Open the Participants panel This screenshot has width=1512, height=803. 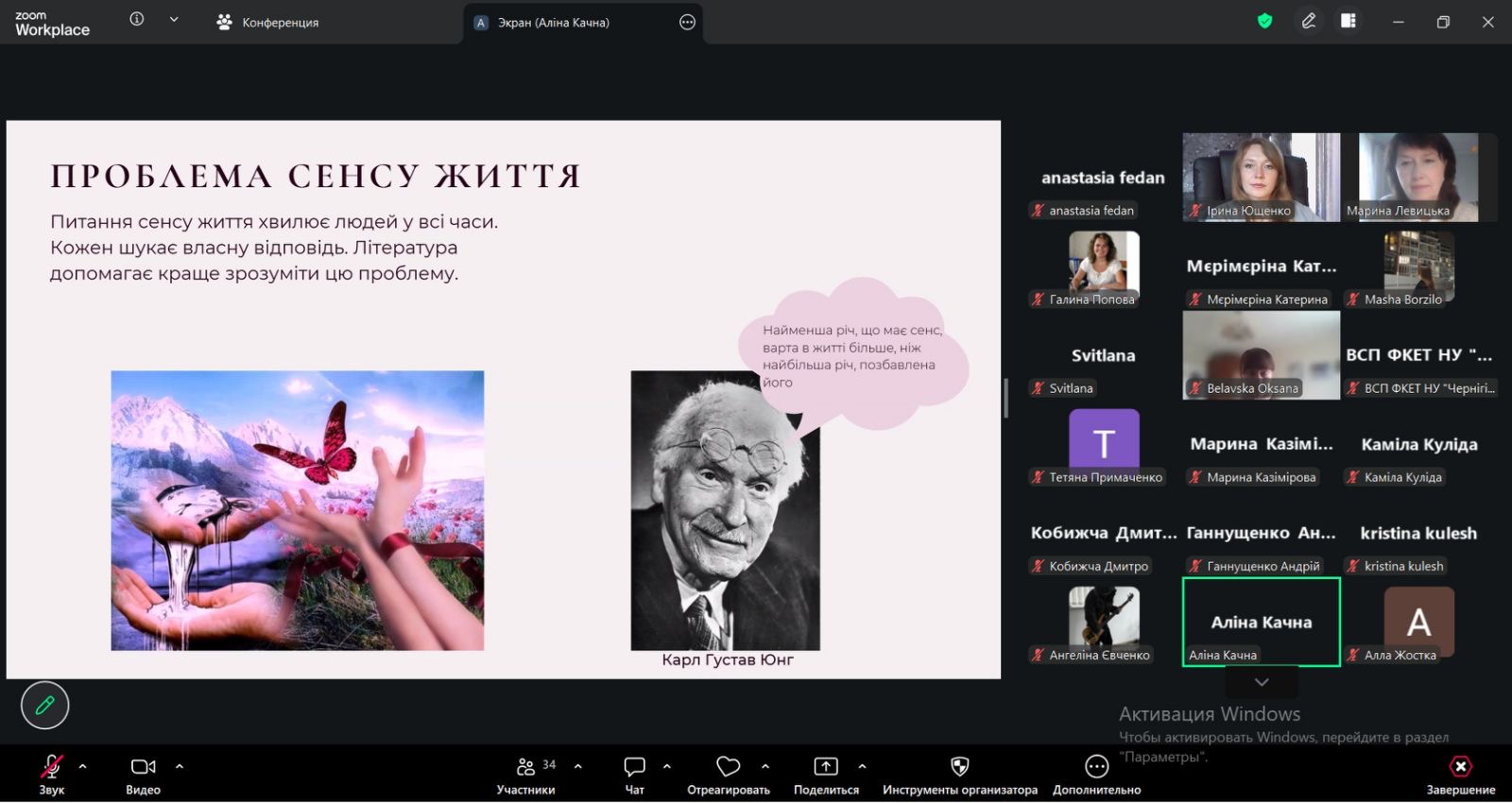coord(526,774)
